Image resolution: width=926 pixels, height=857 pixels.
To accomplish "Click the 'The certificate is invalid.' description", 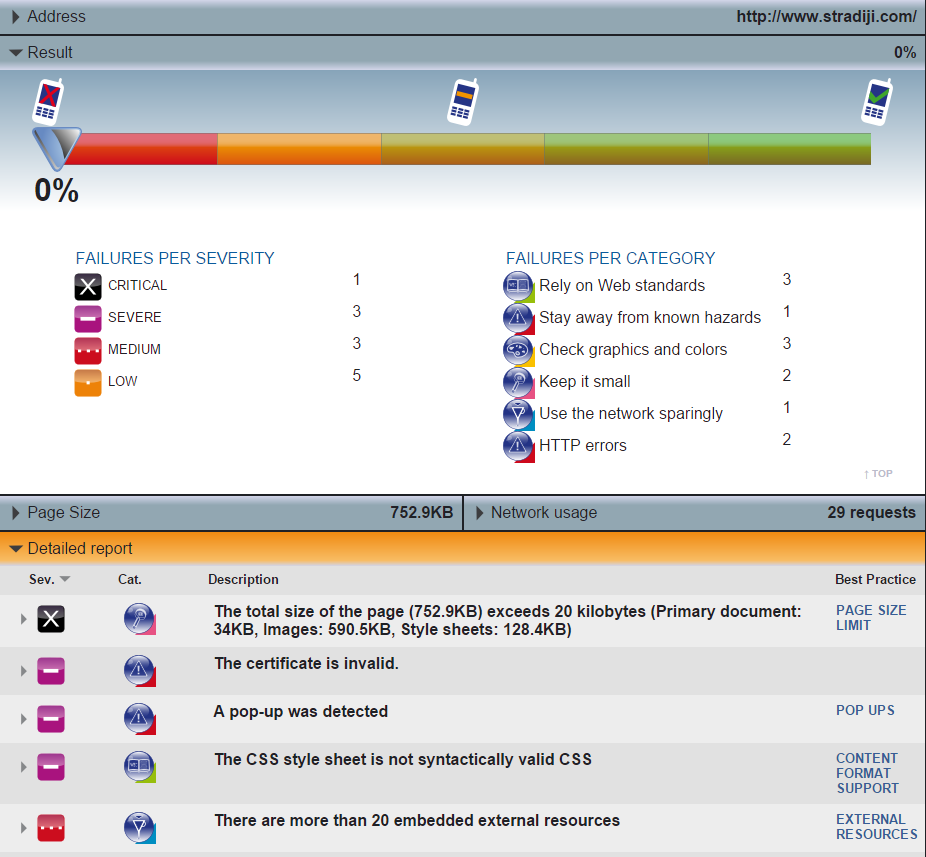I will tap(307, 663).
